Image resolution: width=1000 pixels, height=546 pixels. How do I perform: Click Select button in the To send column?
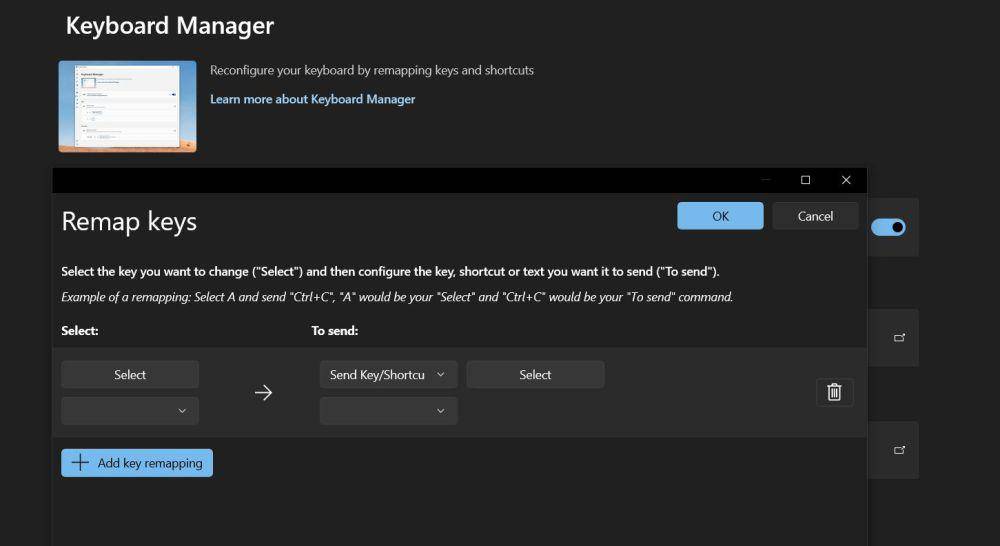(535, 374)
